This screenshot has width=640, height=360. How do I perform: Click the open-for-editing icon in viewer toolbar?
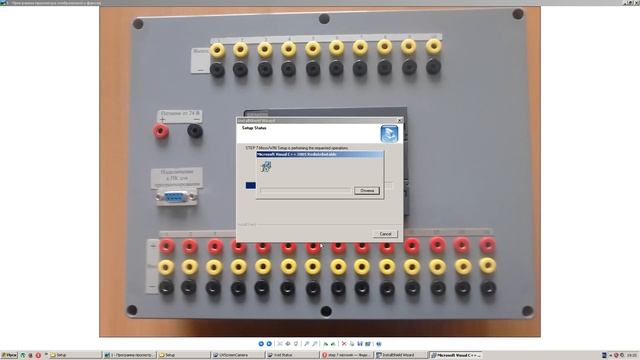click(367, 344)
